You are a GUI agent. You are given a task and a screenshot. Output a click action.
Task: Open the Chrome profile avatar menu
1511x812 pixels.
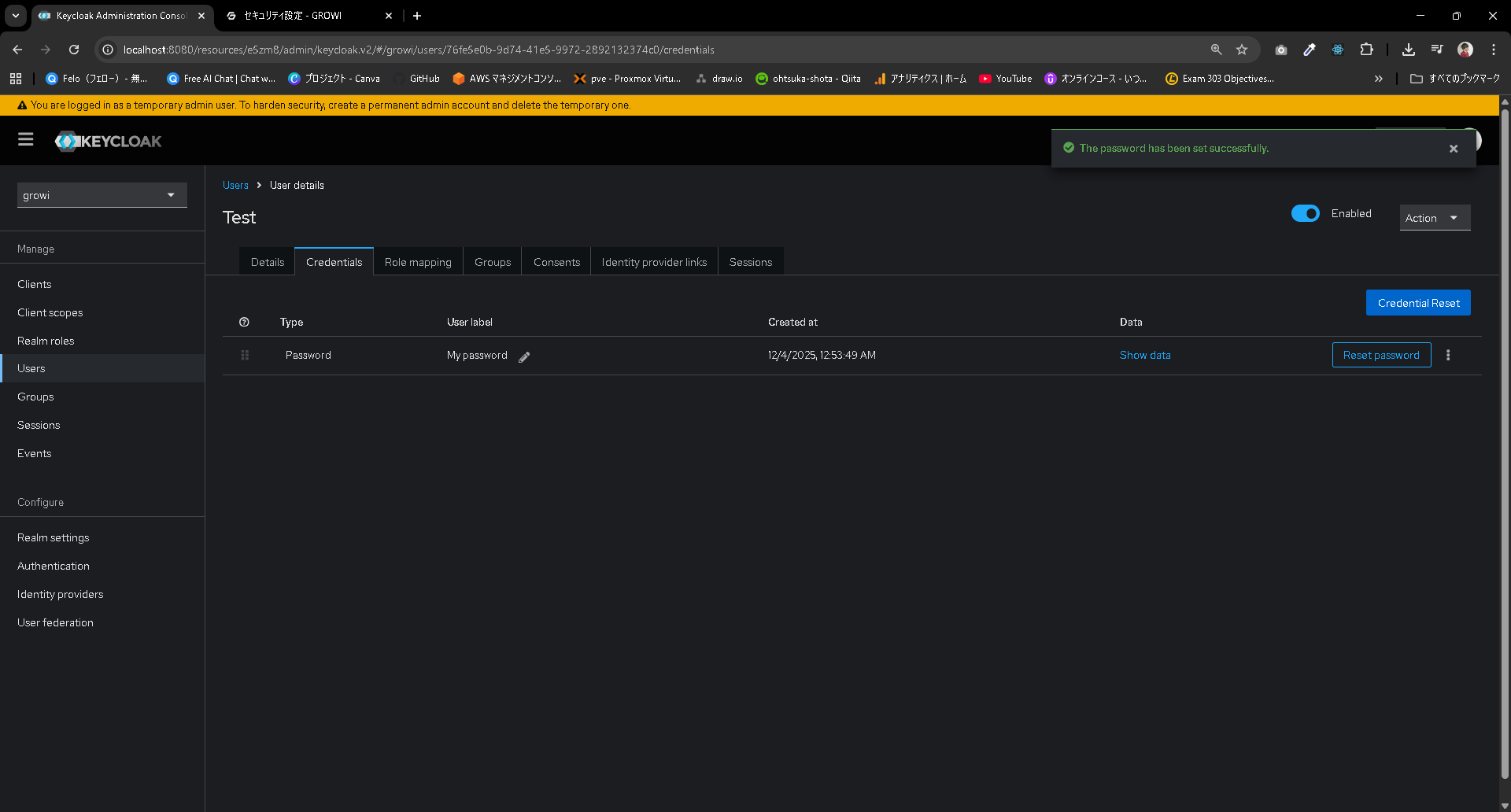(1465, 50)
